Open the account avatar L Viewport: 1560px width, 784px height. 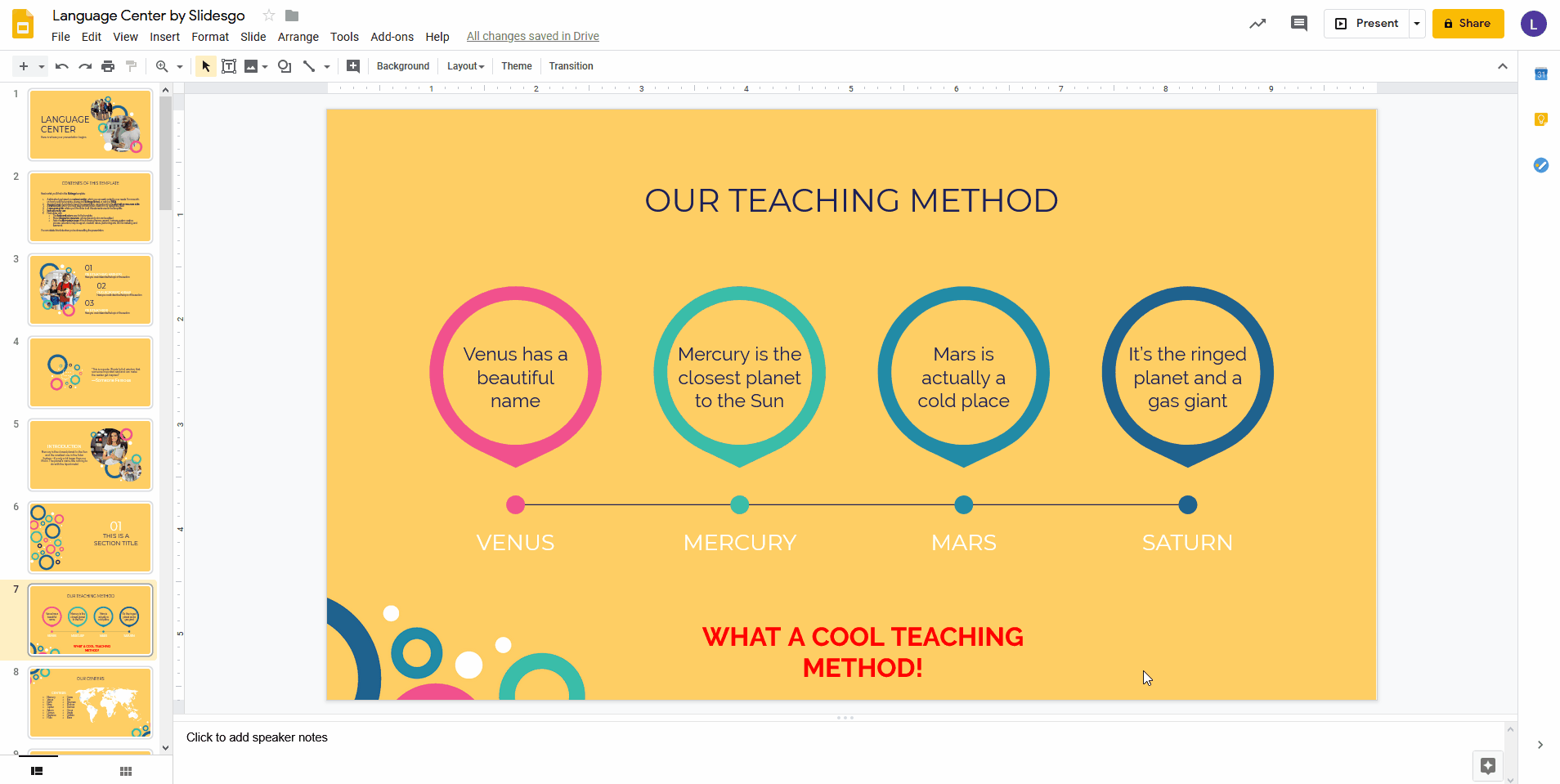tap(1534, 24)
